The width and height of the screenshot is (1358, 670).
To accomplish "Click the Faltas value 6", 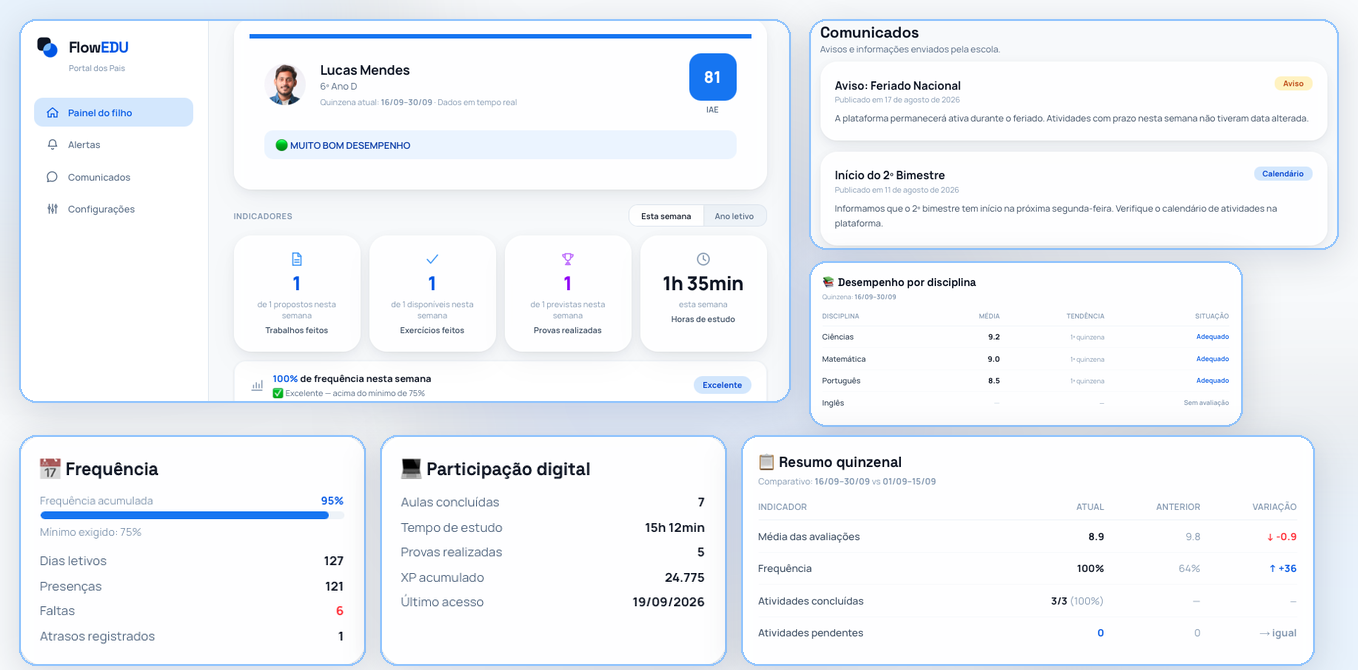I will [340, 611].
